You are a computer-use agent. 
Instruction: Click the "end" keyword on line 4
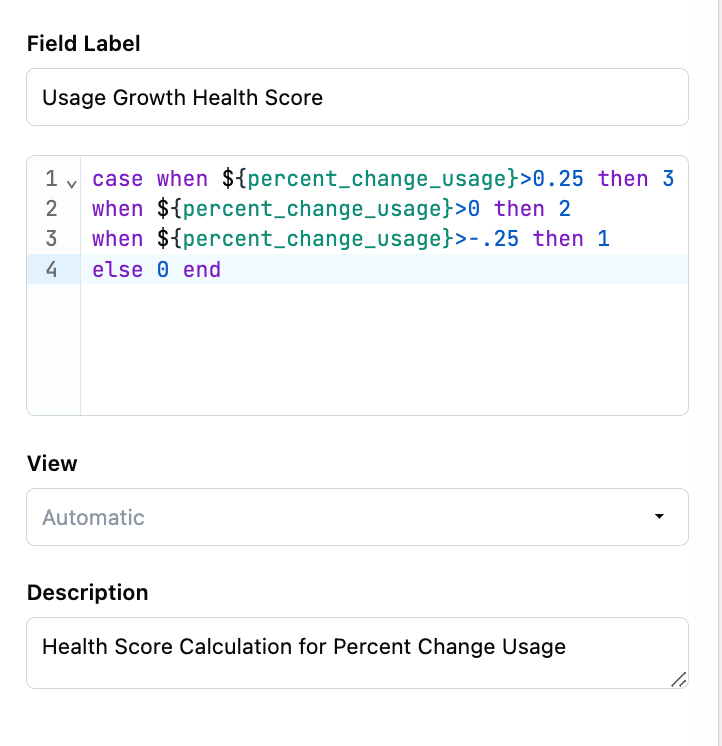tap(202, 269)
